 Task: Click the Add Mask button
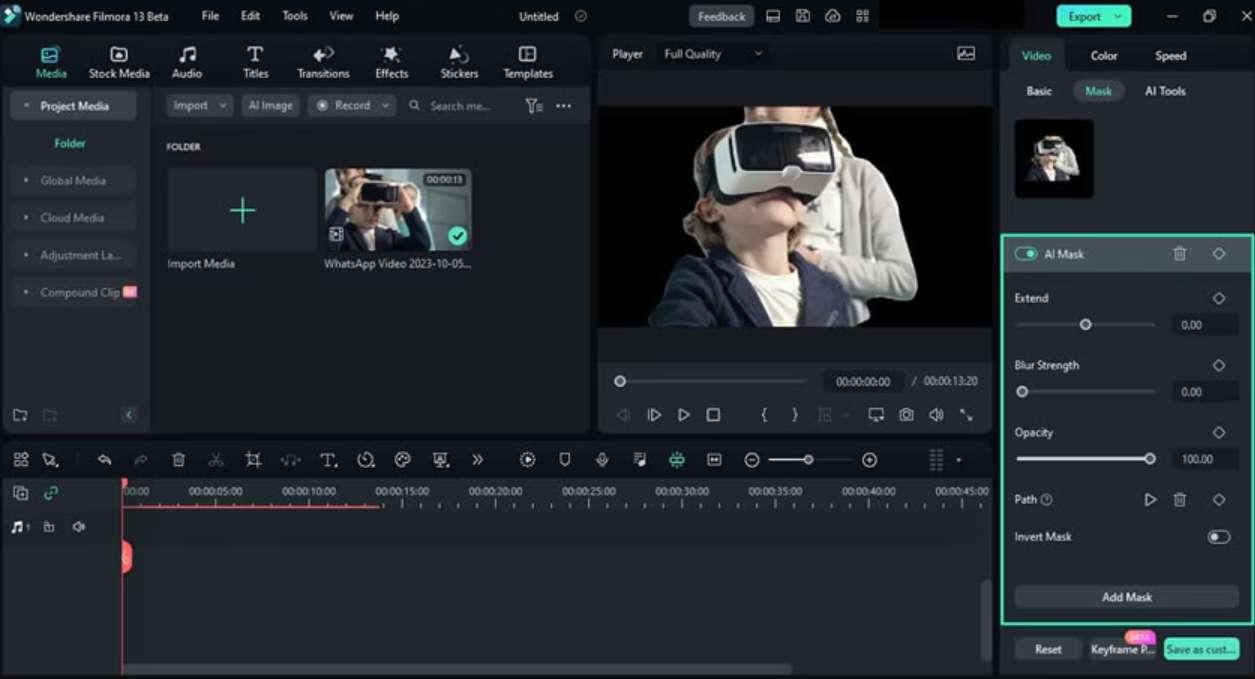click(1127, 597)
